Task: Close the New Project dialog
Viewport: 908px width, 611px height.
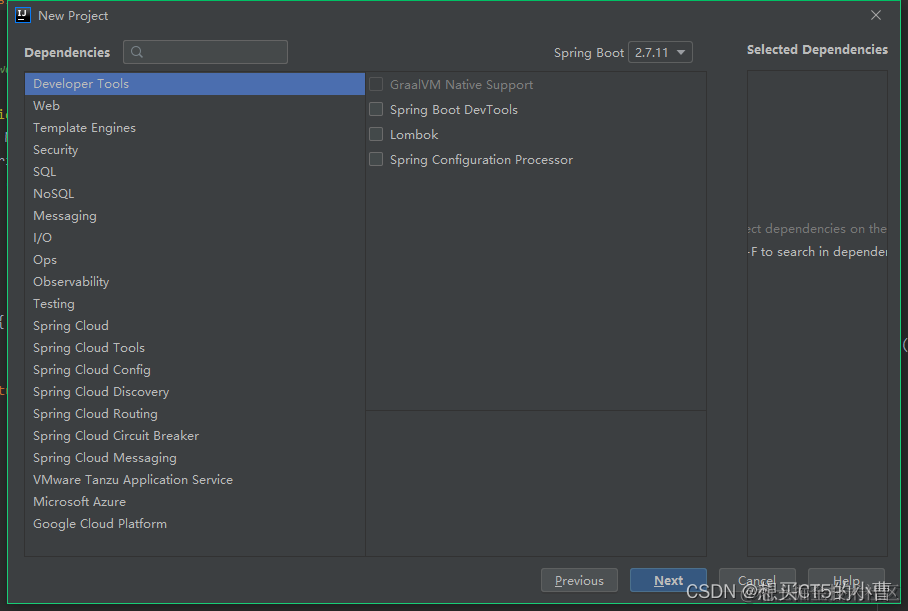Action: coord(876,16)
